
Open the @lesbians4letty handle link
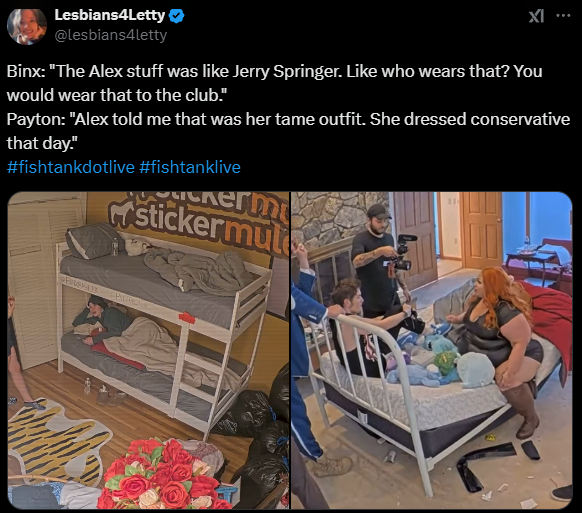click(111, 35)
